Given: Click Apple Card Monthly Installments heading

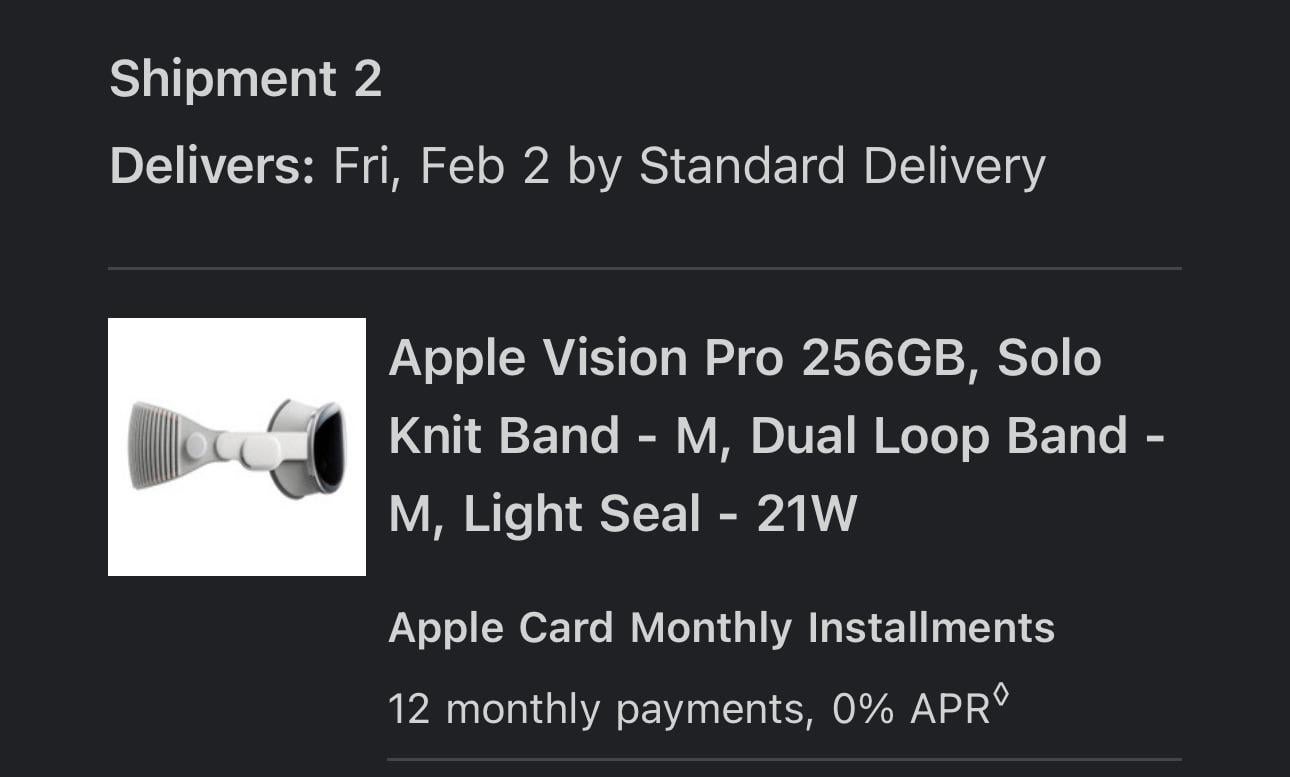Looking at the screenshot, I should coord(721,628).
